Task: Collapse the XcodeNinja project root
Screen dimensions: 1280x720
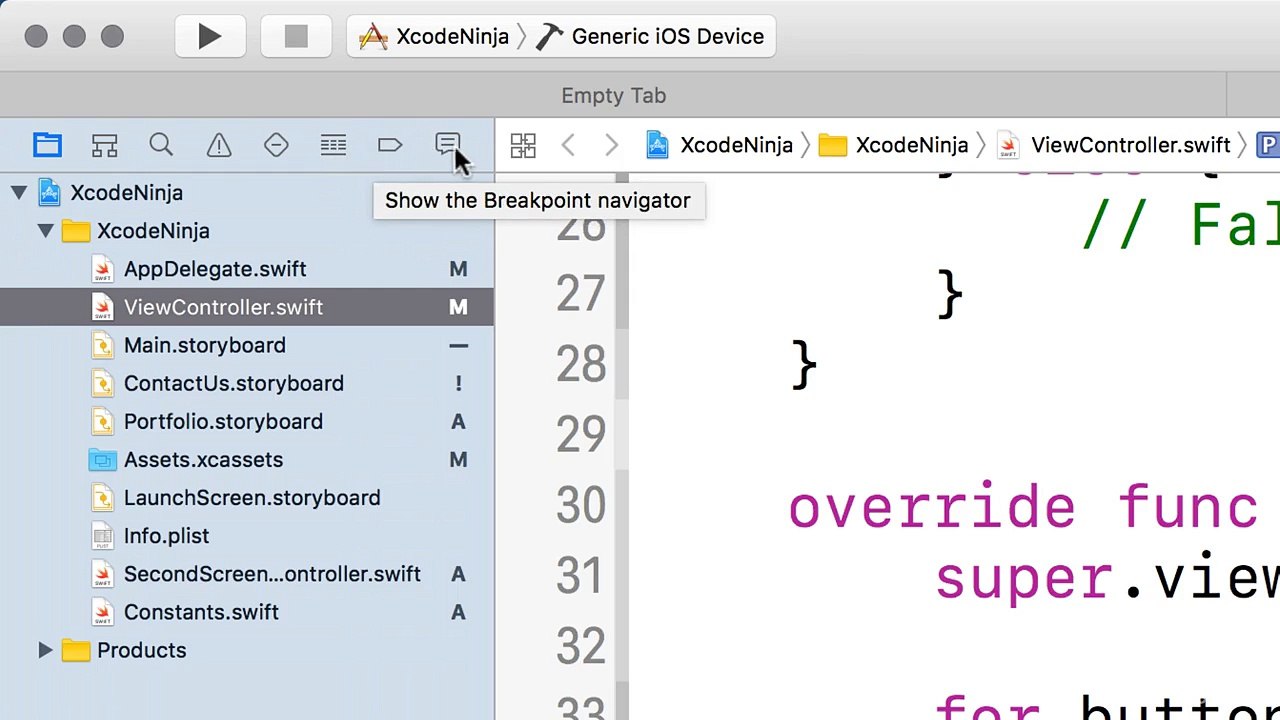Action: pos(19,193)
